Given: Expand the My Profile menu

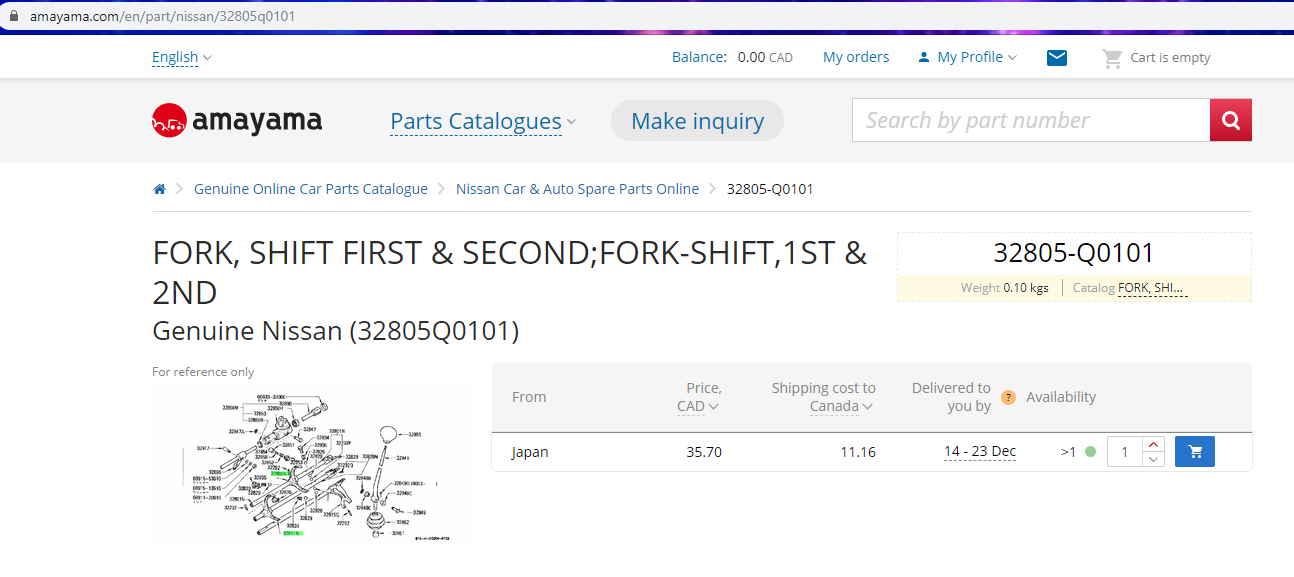Looking at the screenshot, I should (967, 58).
